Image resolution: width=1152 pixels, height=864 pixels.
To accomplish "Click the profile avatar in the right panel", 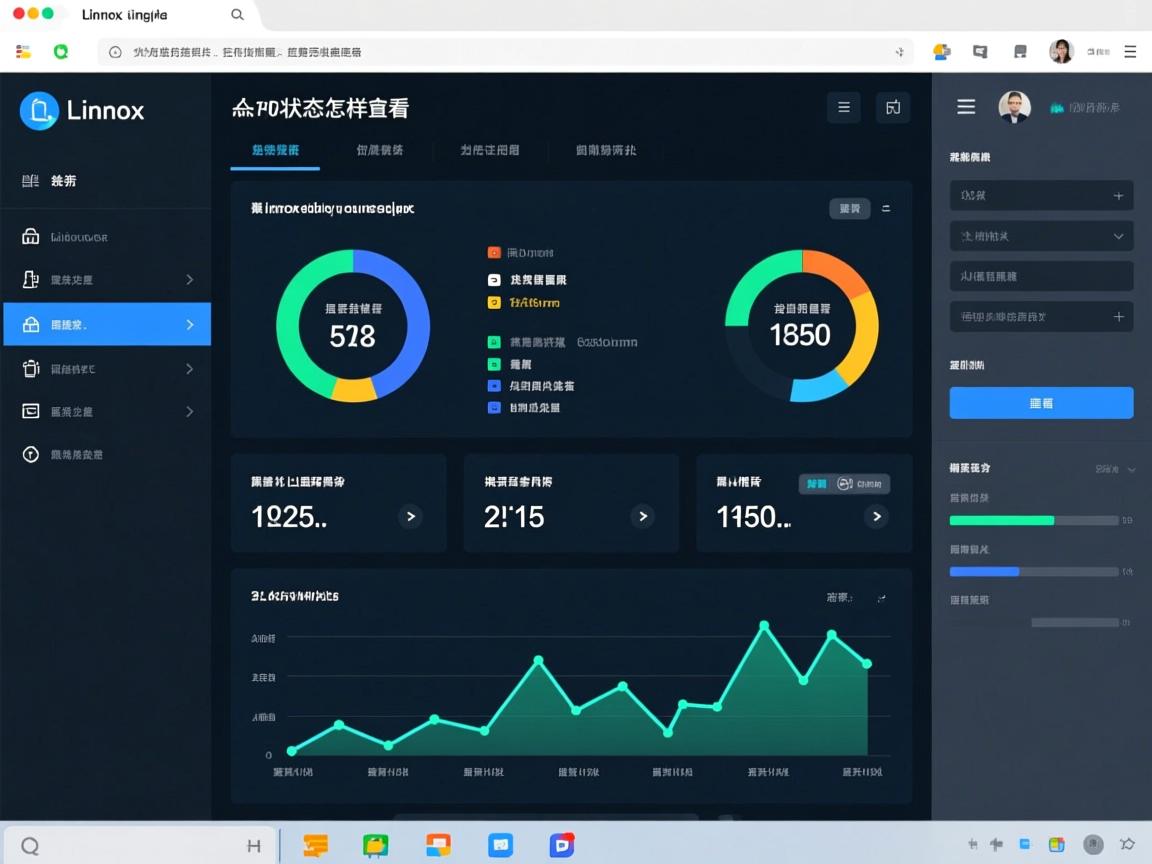I will pyautogui.click(x=1013, y=107).
